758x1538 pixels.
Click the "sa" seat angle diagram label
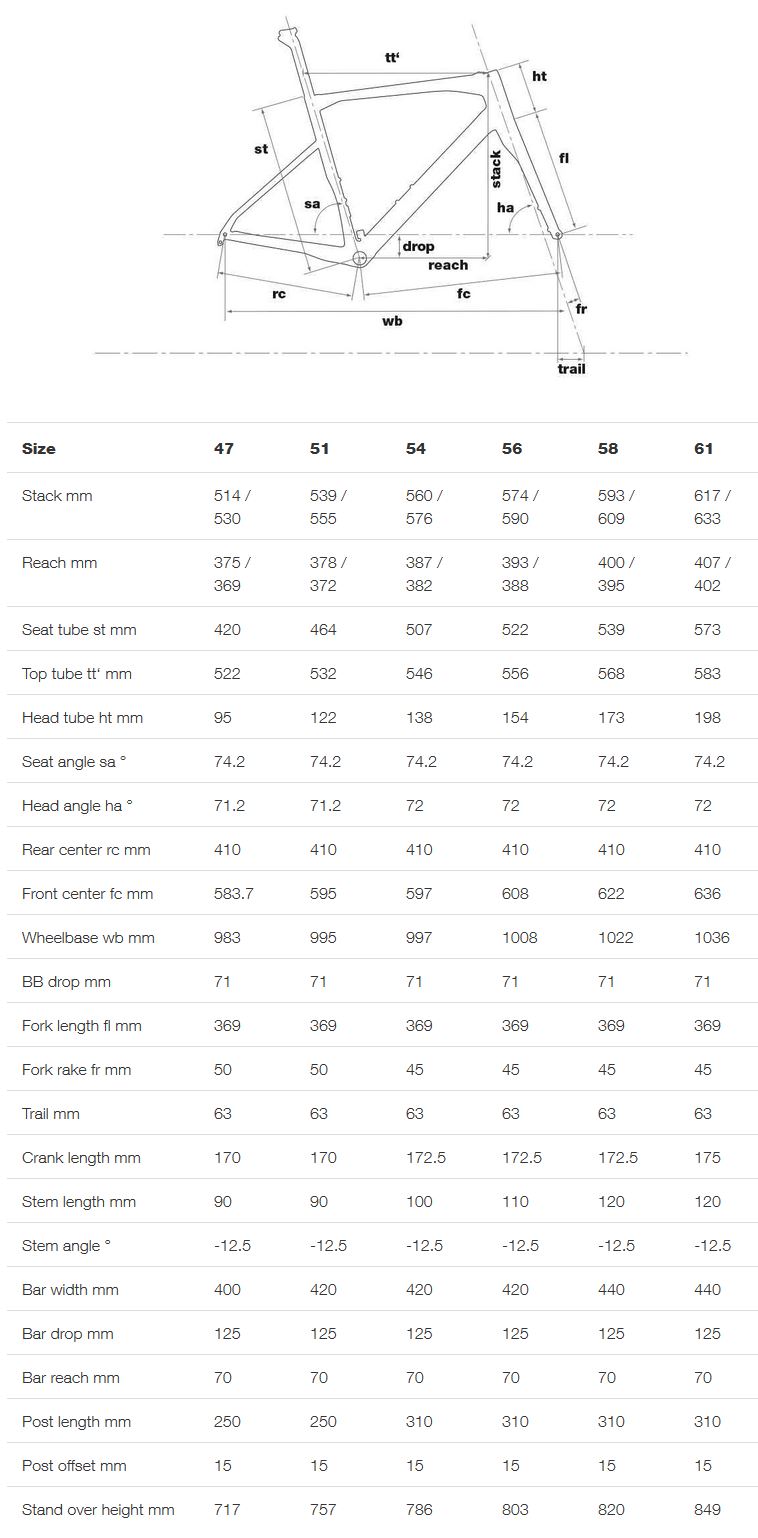tap(312, 204)
